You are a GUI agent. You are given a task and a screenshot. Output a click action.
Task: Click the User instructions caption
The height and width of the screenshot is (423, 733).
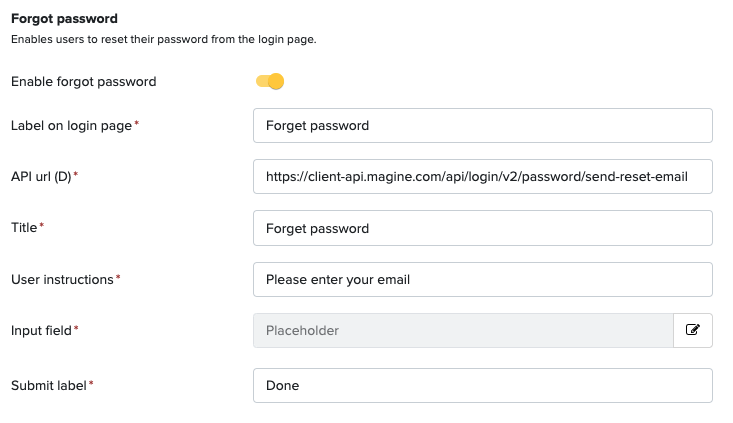pos(62,280)
